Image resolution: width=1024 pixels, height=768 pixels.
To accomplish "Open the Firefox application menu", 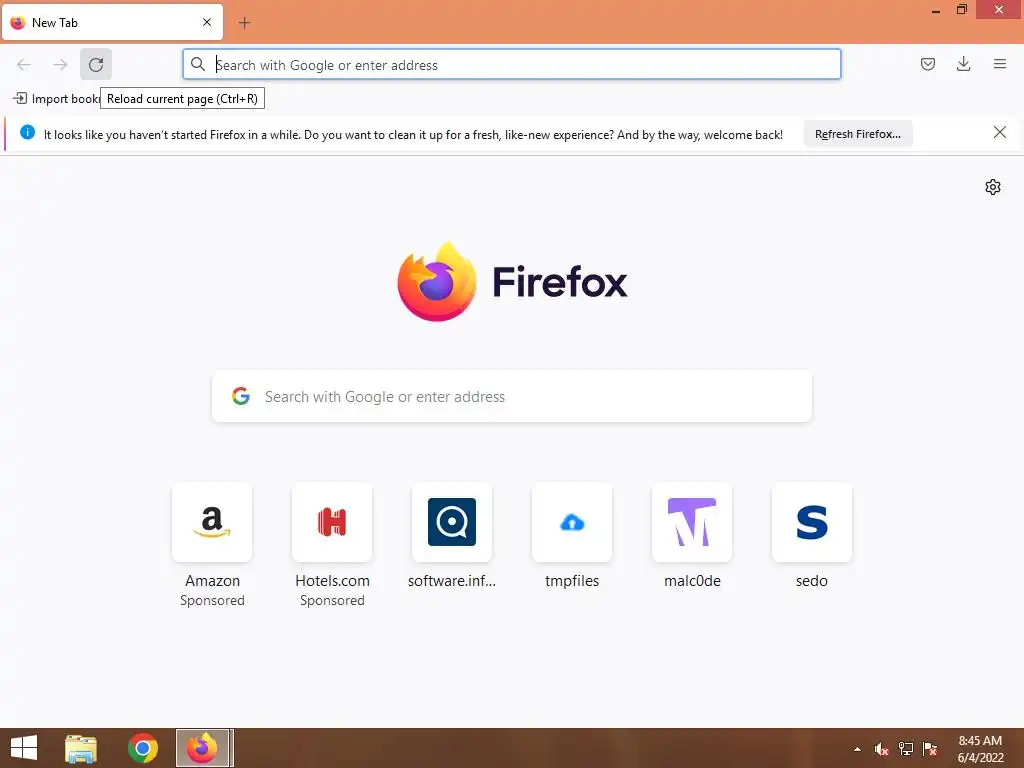I will (x=1000, y=64).
